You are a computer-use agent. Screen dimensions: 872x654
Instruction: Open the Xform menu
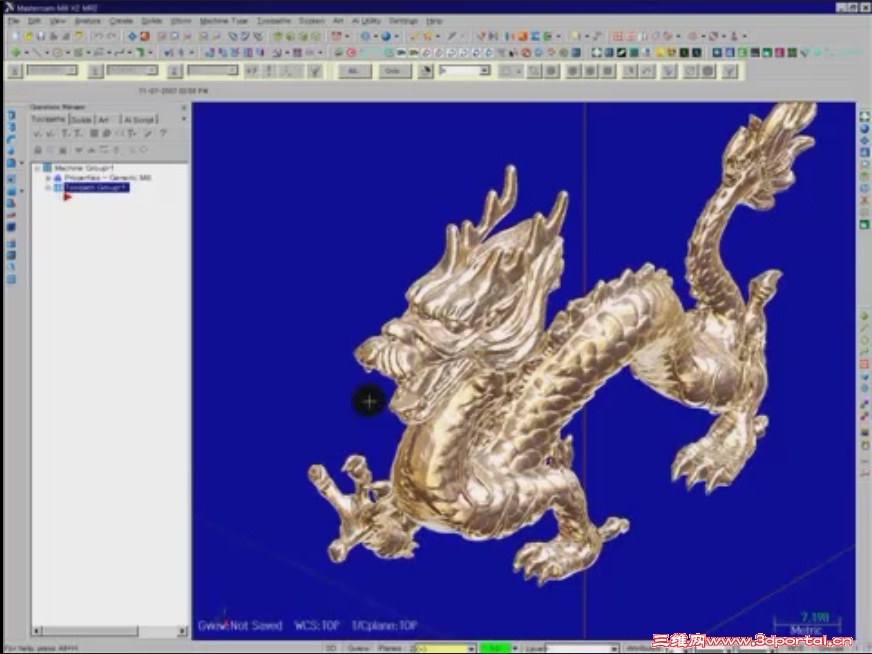click(181, 21)
